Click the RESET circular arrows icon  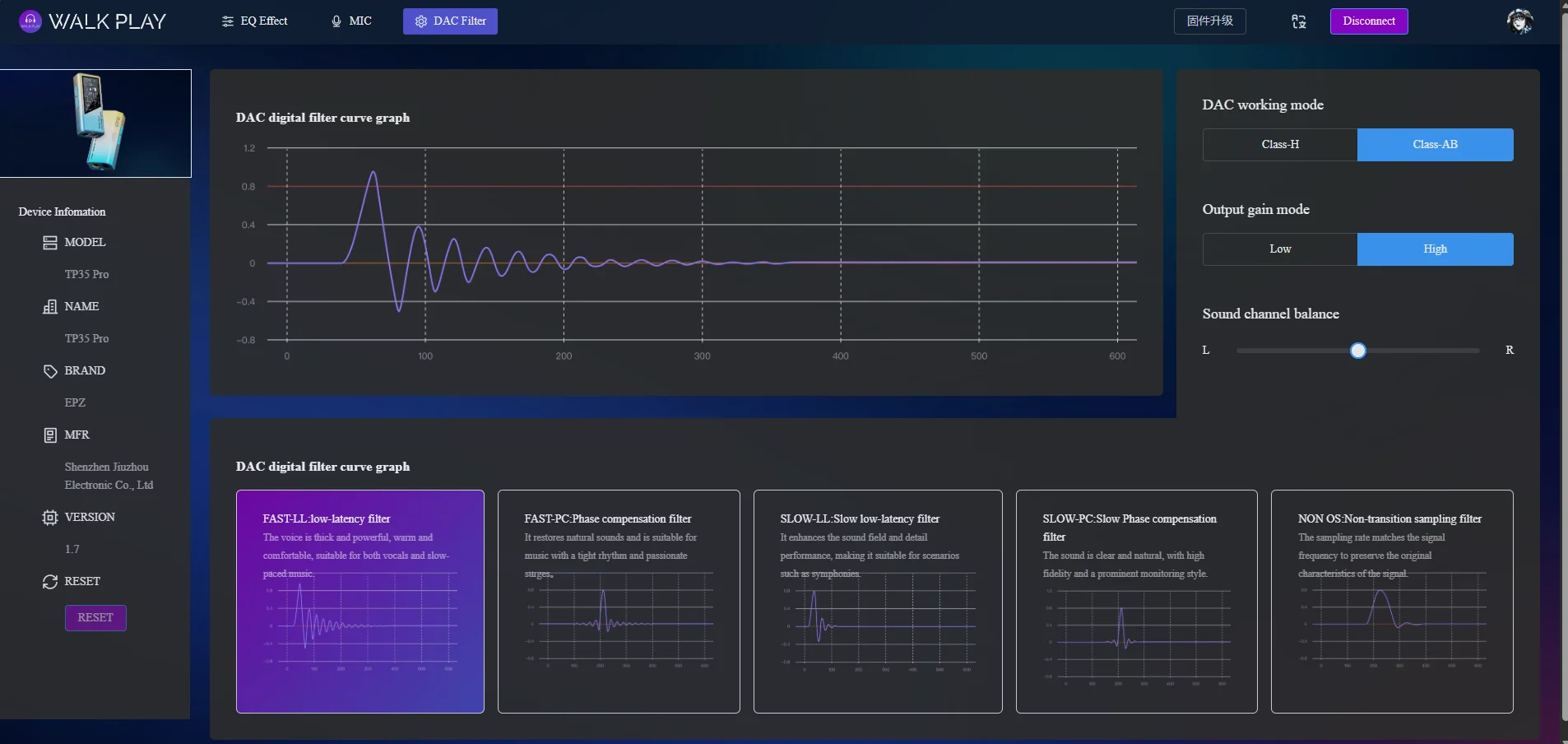click(50, 582)
